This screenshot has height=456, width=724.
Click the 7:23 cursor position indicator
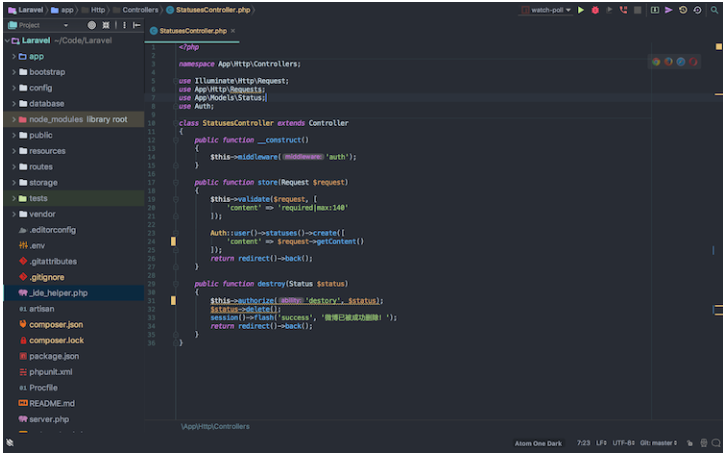coord(583,443)
